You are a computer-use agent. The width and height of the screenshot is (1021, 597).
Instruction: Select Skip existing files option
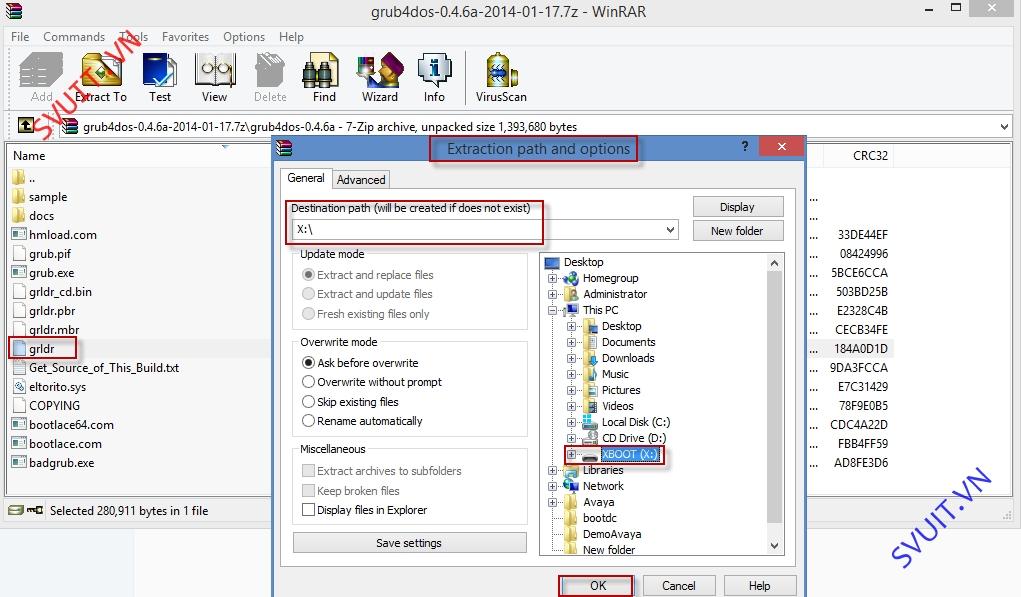(x=309, y=401)
